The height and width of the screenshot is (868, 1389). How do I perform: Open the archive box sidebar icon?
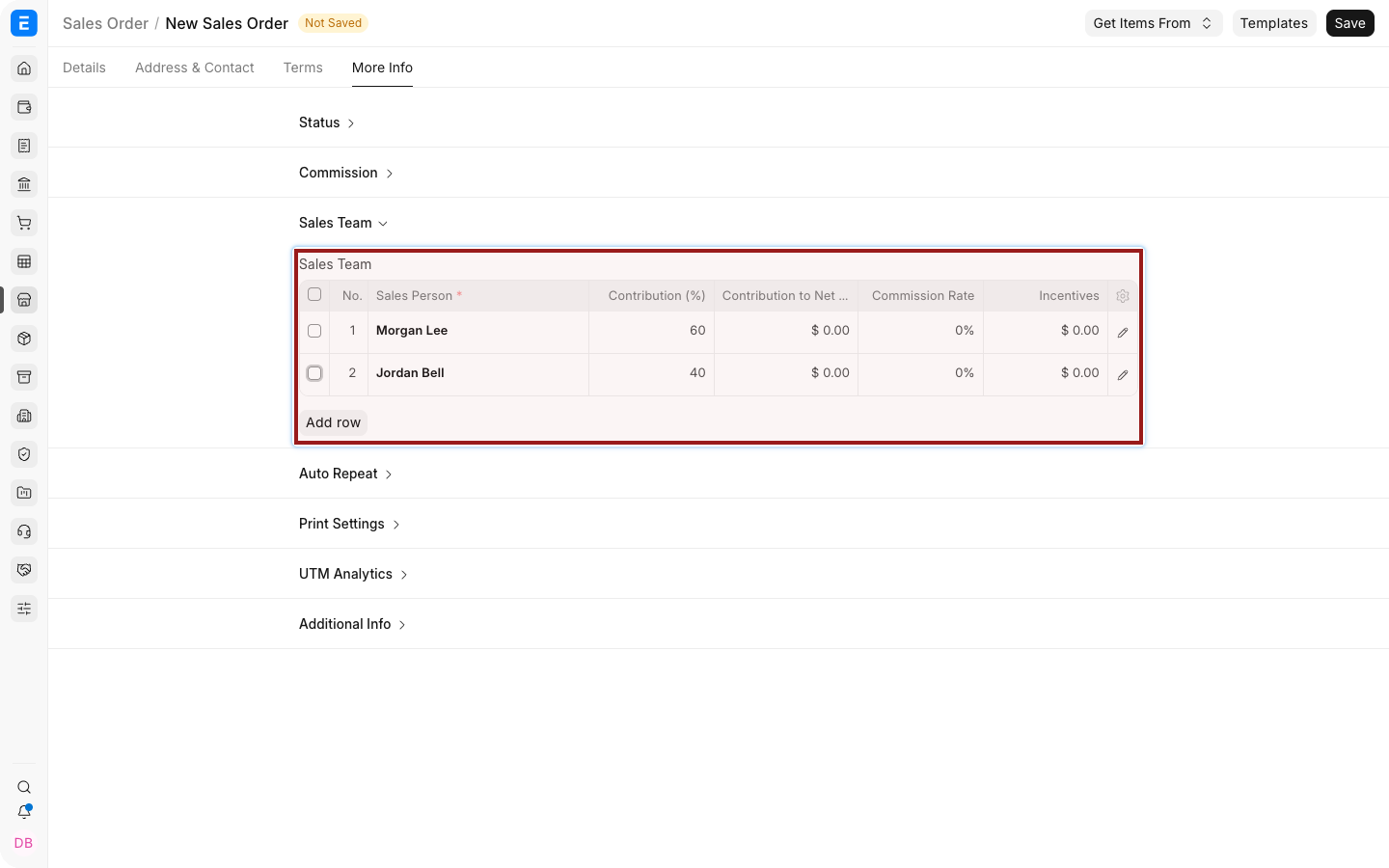(x=24, y=377)
